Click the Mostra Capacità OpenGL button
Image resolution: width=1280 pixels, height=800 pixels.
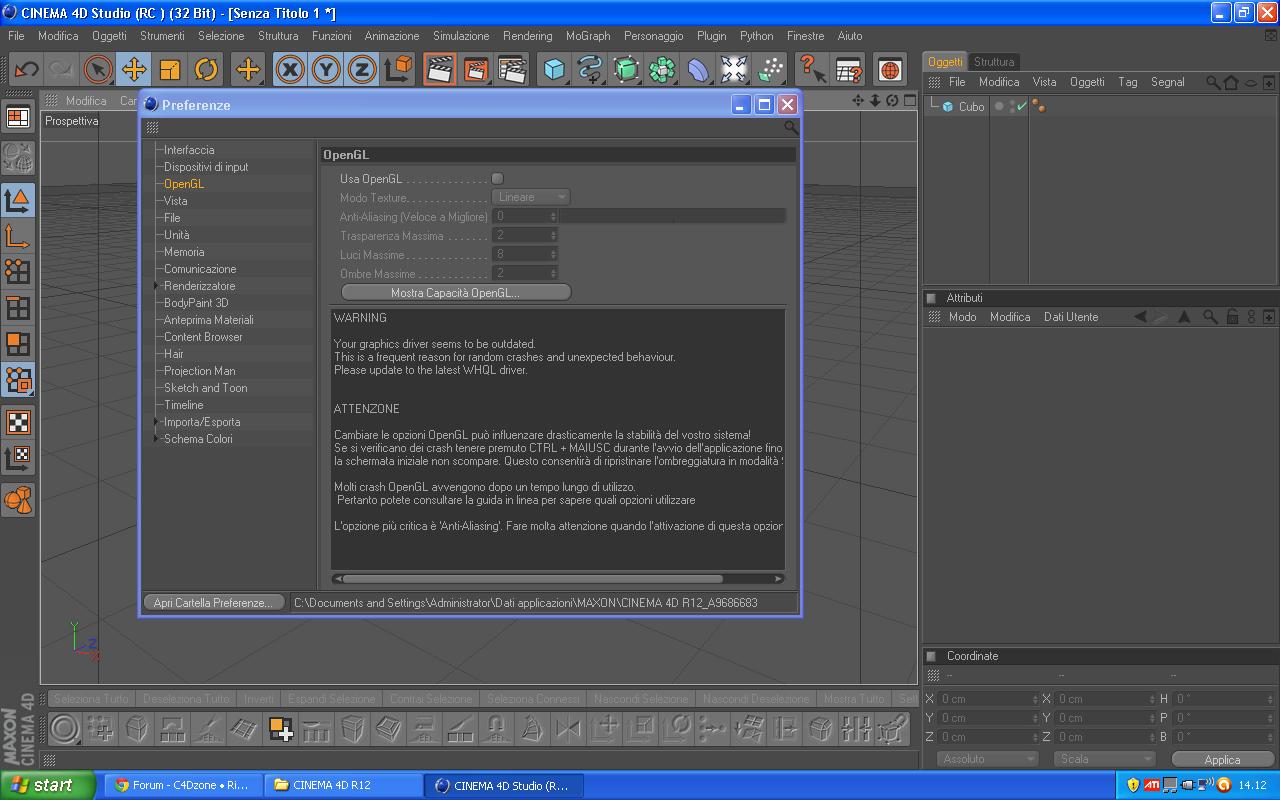[x=456, y=293]
